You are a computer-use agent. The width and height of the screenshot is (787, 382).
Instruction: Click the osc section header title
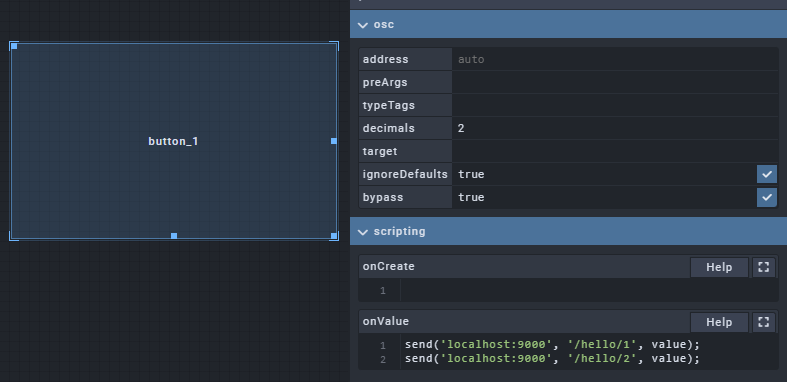click(384, 25)
